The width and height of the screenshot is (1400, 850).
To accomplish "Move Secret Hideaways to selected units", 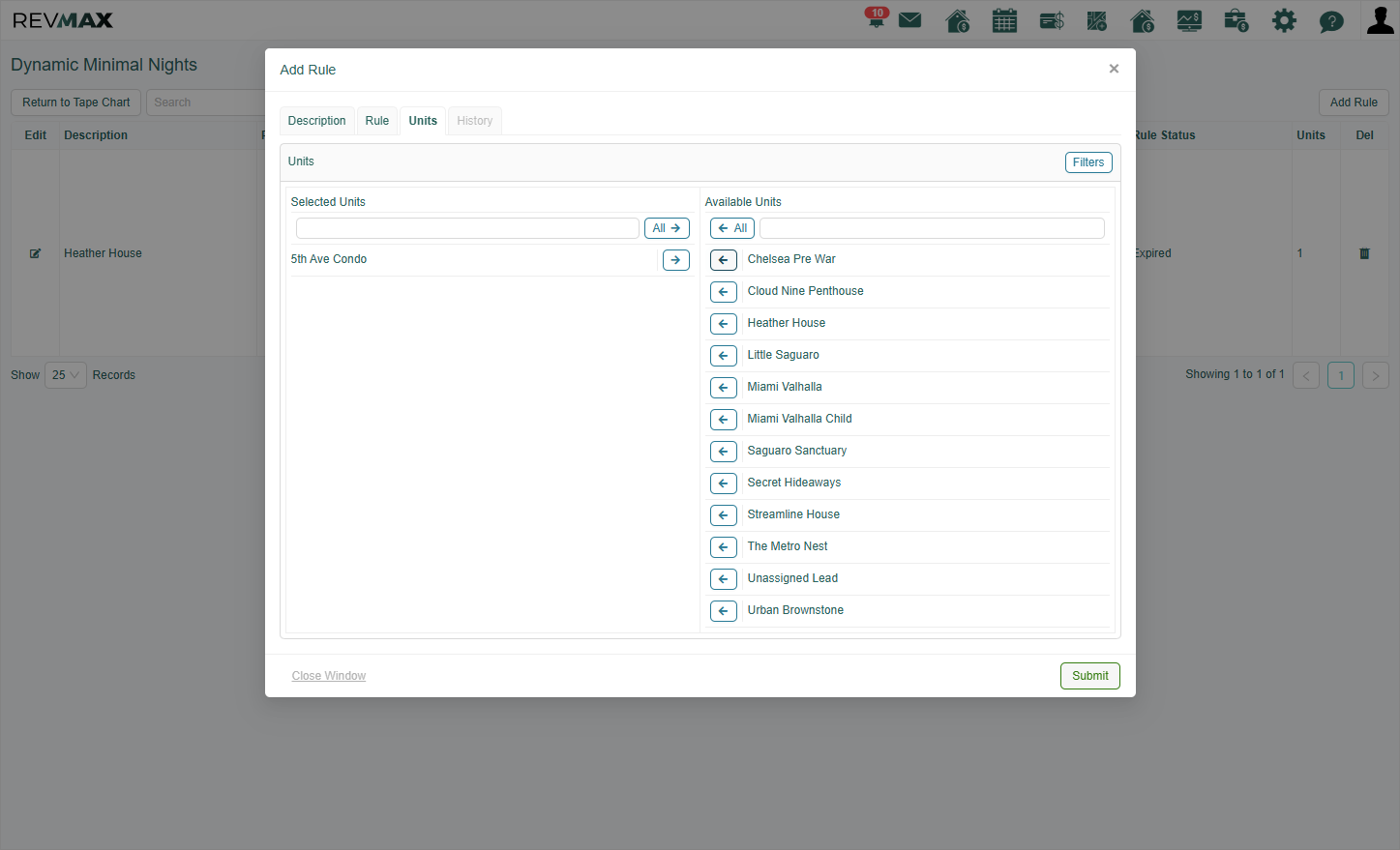I will [723, 483].
